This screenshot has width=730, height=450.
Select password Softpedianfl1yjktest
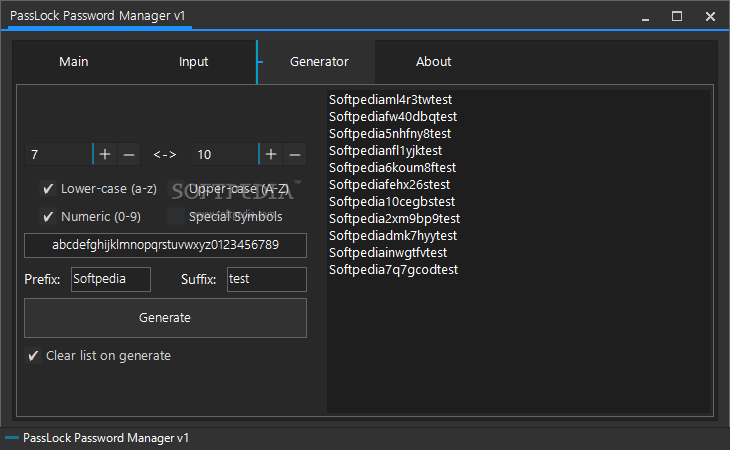(x=385, y=150)
